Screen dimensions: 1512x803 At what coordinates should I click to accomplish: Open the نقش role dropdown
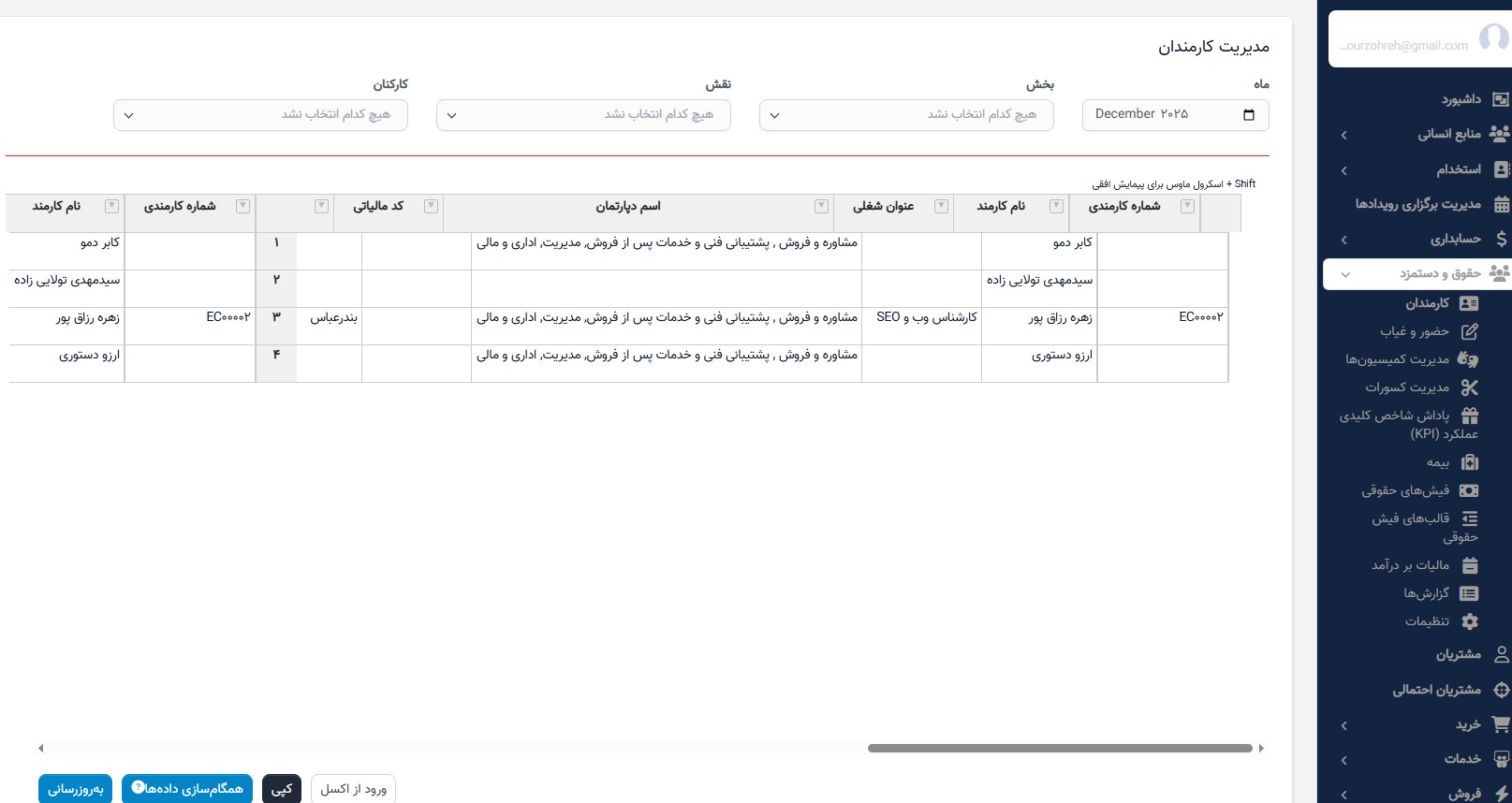(583, 115)
